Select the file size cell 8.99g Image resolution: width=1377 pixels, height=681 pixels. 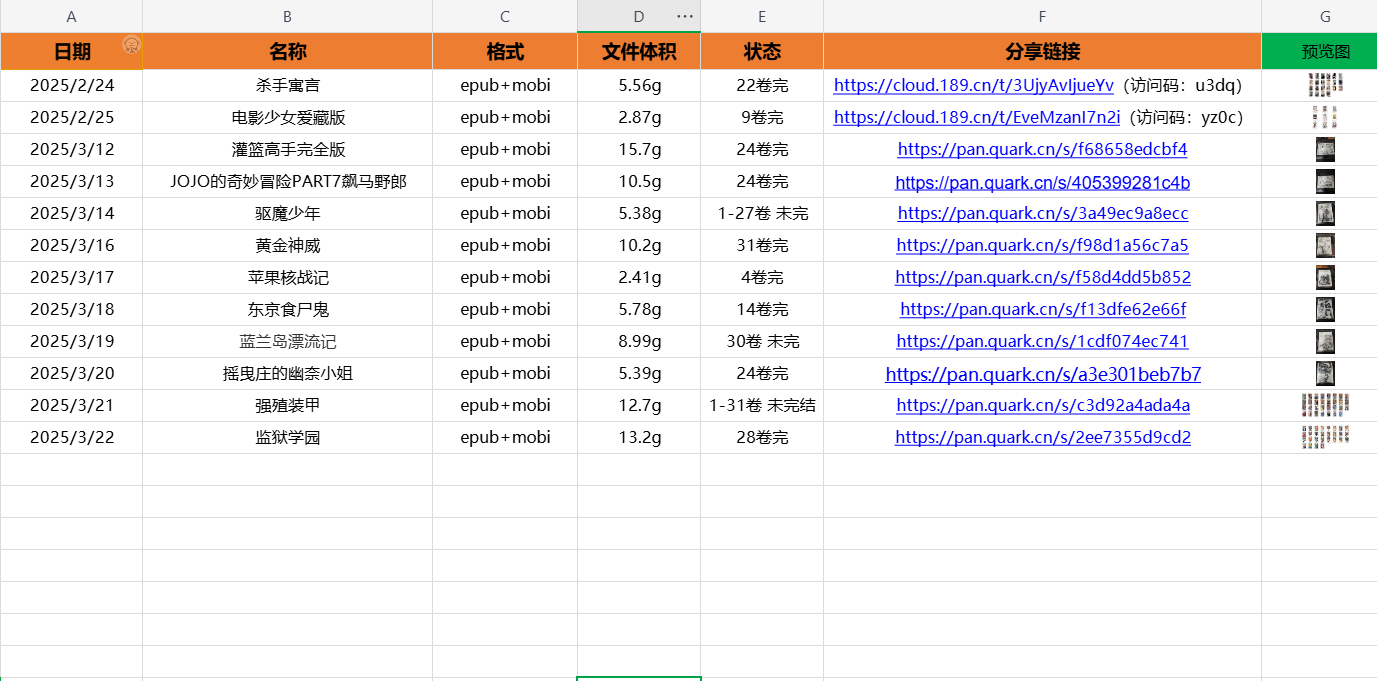pos(639,342)
